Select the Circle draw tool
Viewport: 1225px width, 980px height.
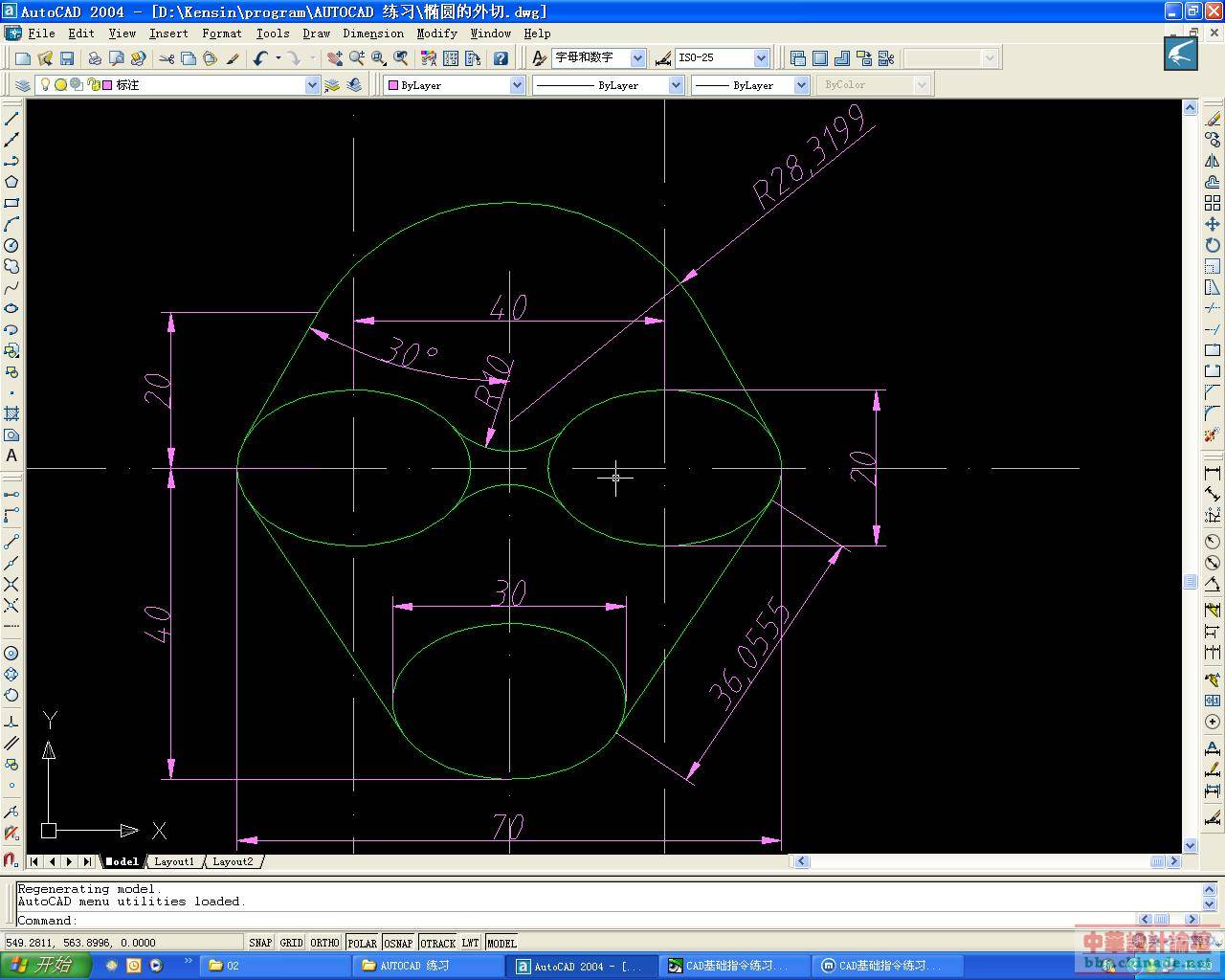pyautogui.click(x=11, y=245)
